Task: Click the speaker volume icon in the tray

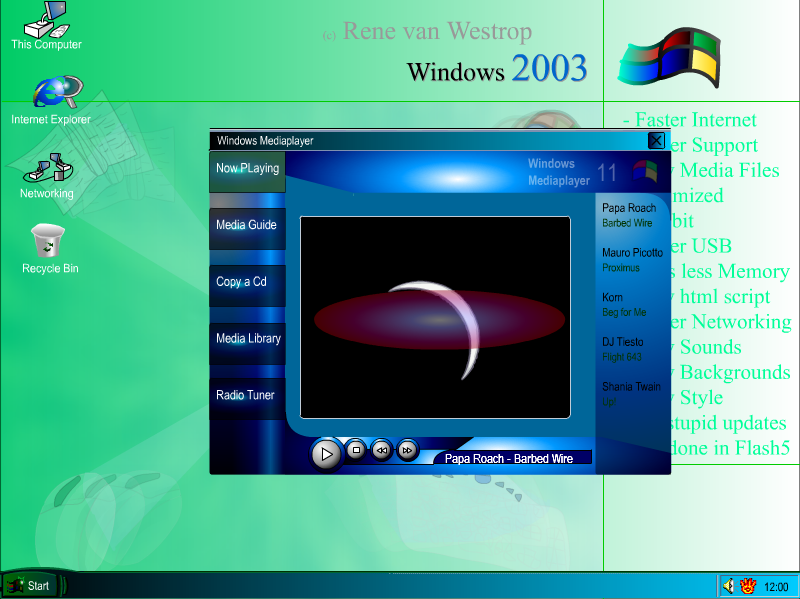Action: point(729,586)
